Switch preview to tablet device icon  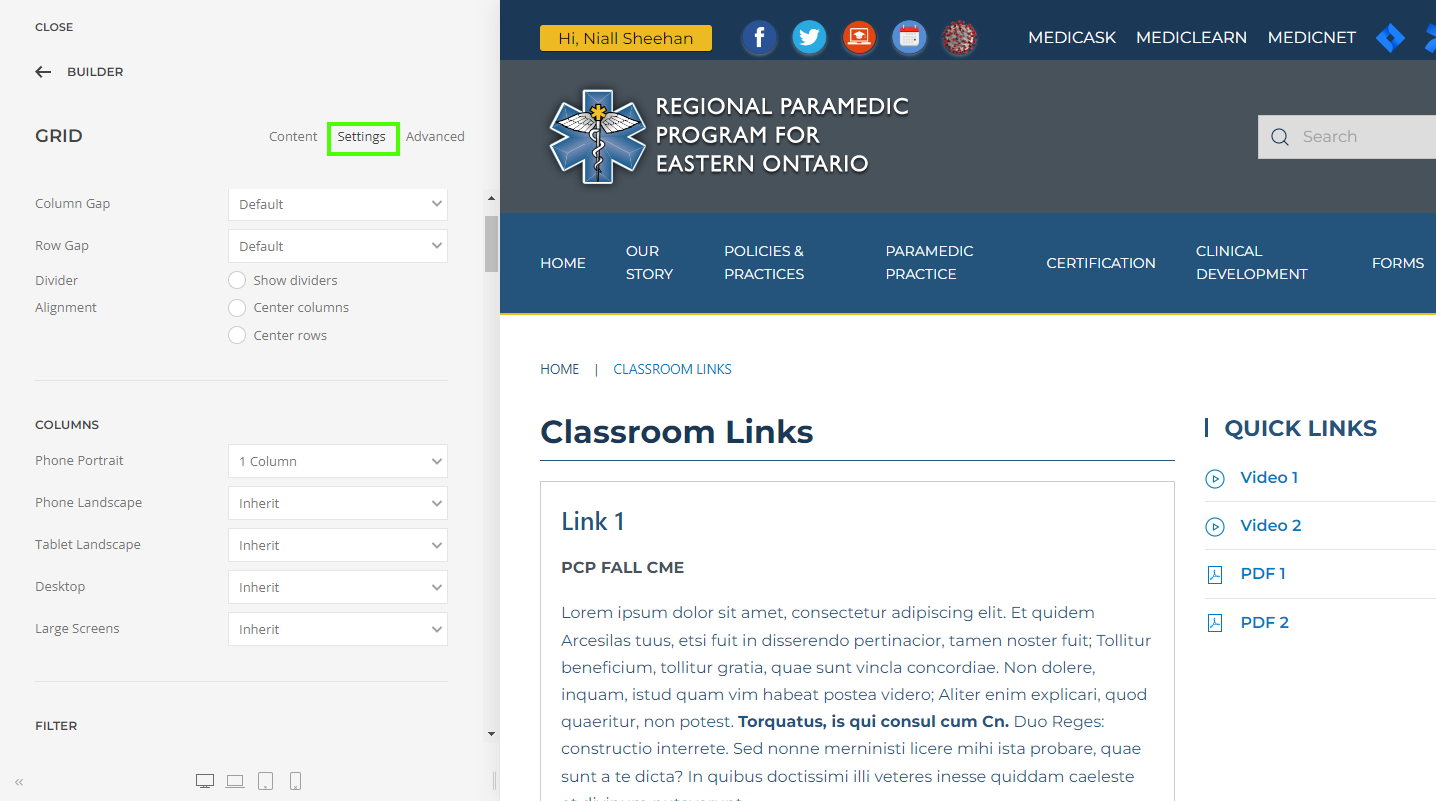[x=265, y=781]
